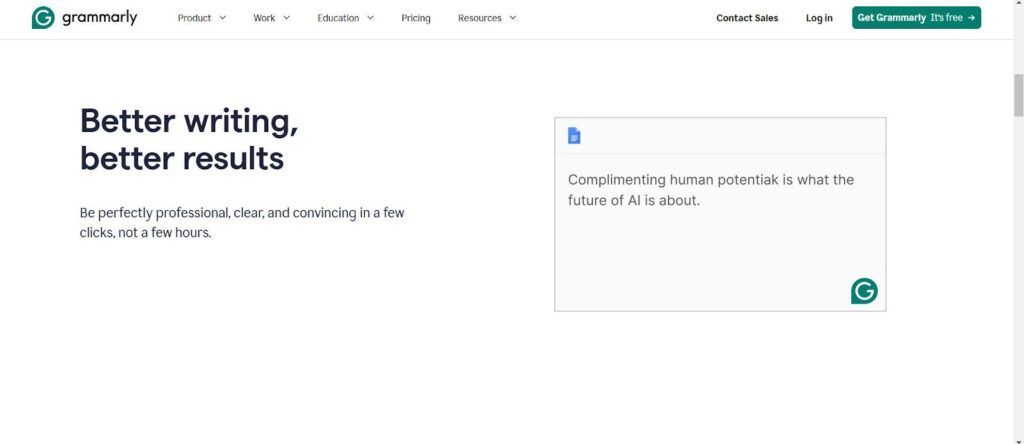The height and width of the screenshot is (444, 1024).
Task: Open the Product menu
Action: coord(202,18)
